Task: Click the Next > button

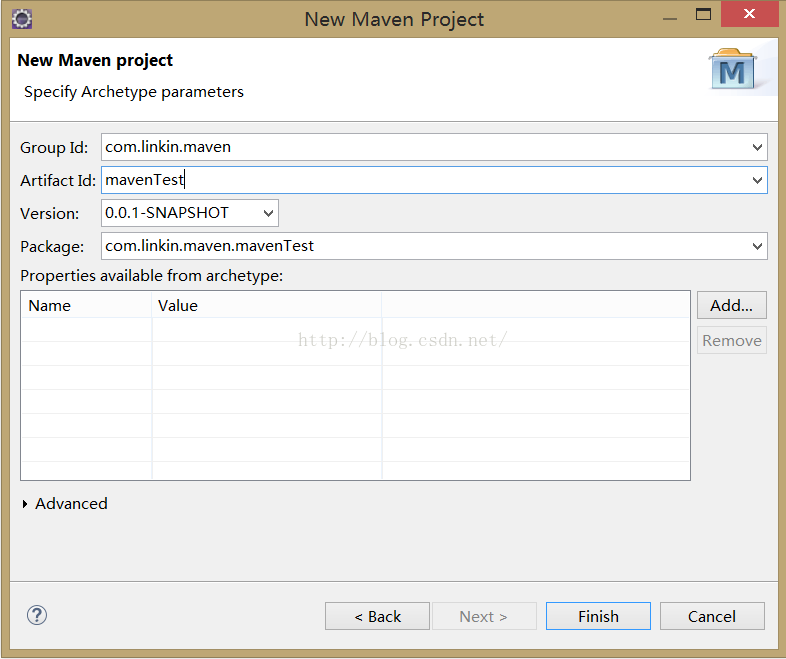Action: click(484, 616)
